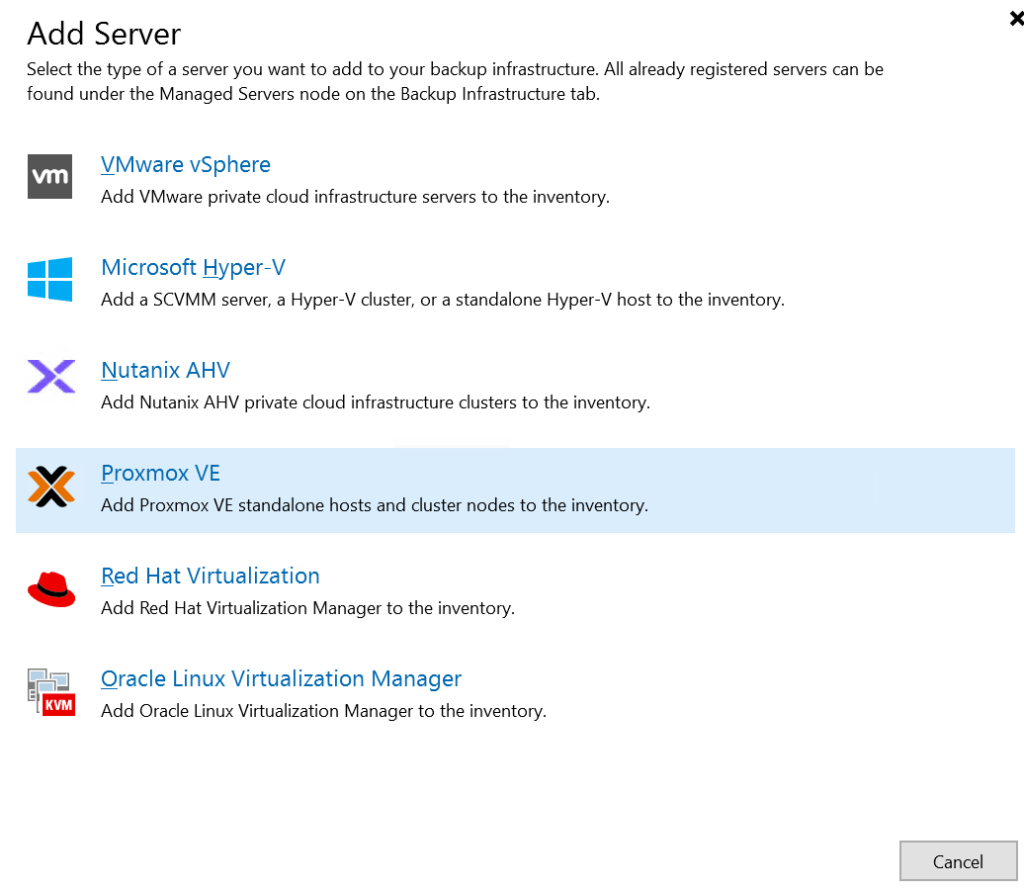Click 'Add Proxmox VE standalone hosts' description
1024x889 pixels.
374,505
